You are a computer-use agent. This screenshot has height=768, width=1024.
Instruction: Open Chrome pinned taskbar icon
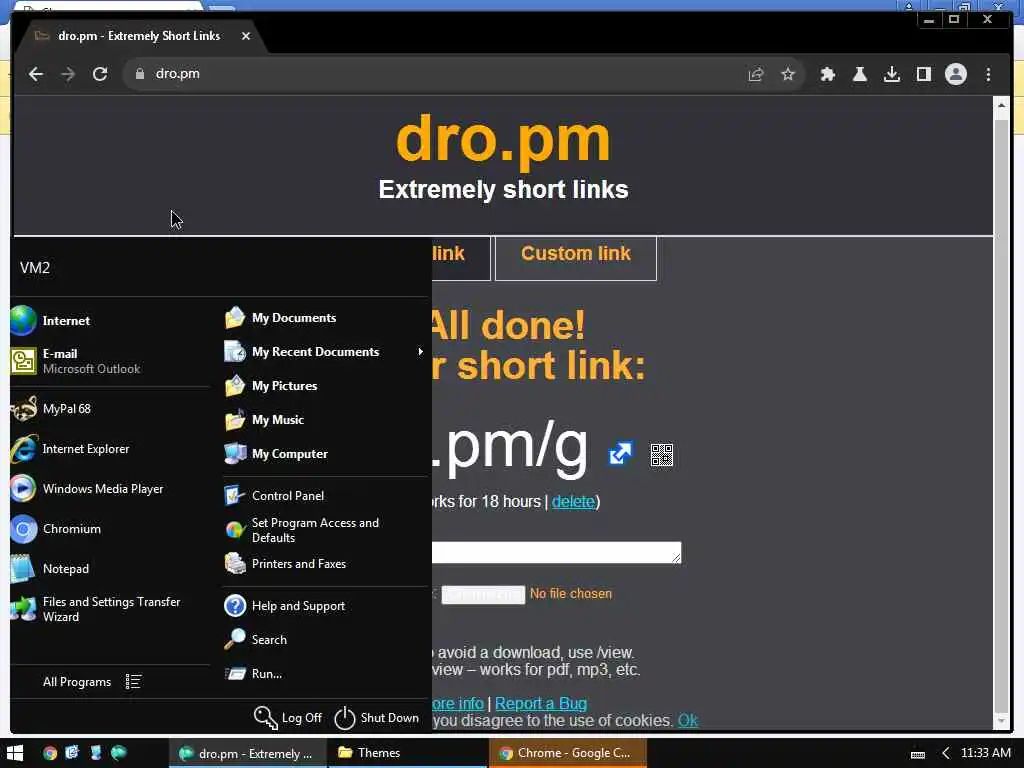tap(50, 753)
